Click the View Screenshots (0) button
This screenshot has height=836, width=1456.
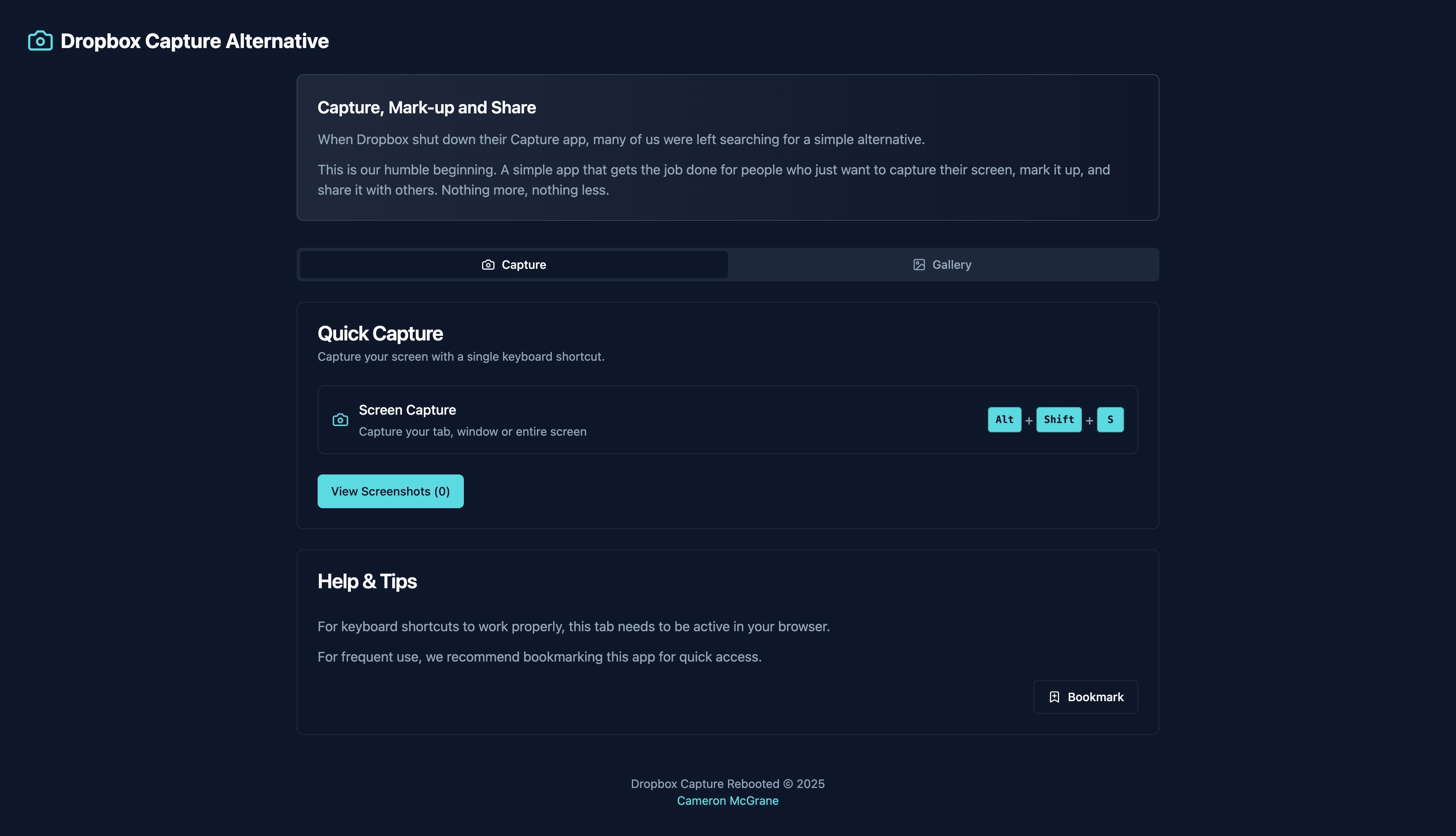pos(390,491)
